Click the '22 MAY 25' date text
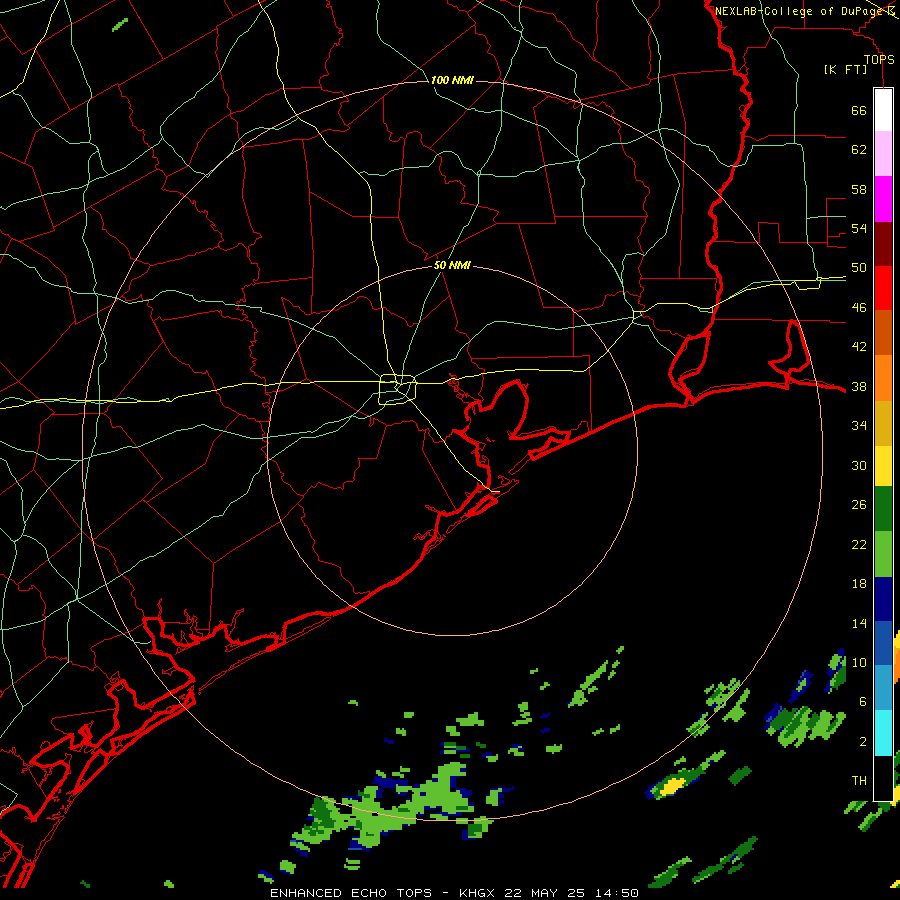Image resolution: width=900 pixels, height=900 pixels. [545, 893]
